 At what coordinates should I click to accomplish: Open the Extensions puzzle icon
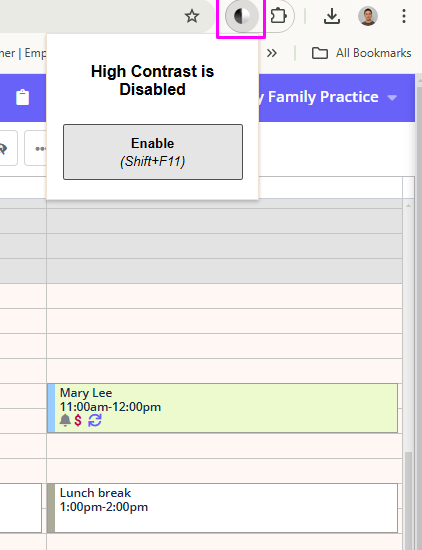tap(279, 16)
